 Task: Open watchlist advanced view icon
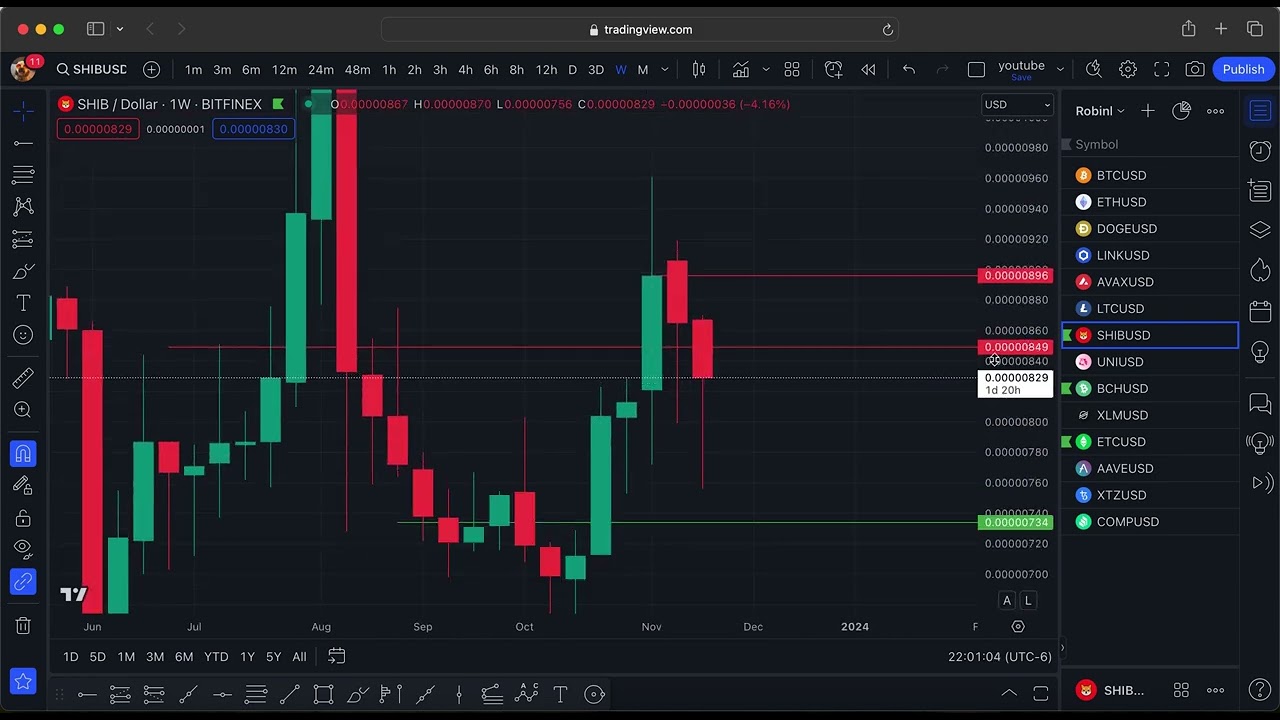(x=1181, y=111)
